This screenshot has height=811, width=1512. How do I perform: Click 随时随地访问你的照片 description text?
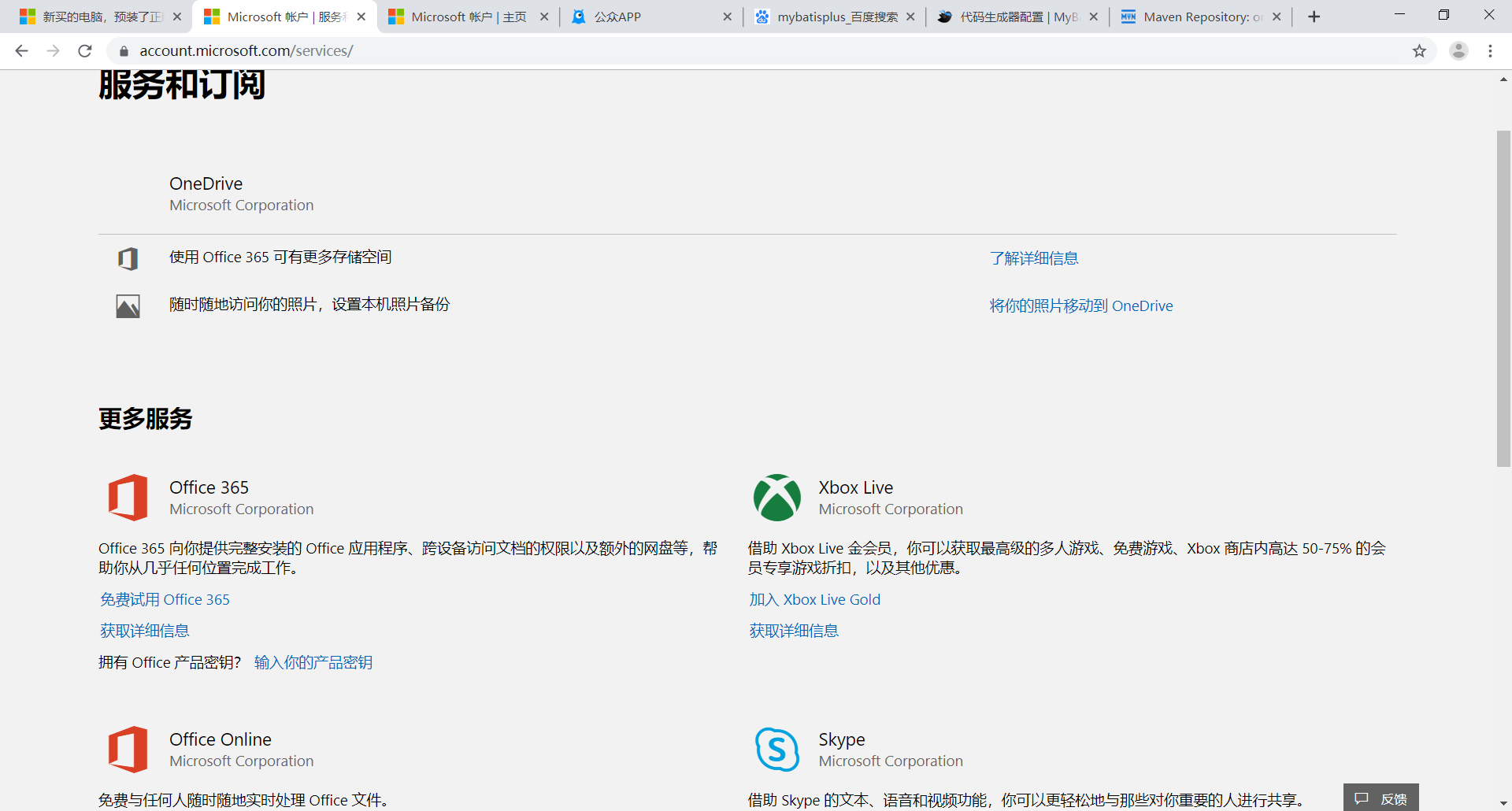[309, 304]
